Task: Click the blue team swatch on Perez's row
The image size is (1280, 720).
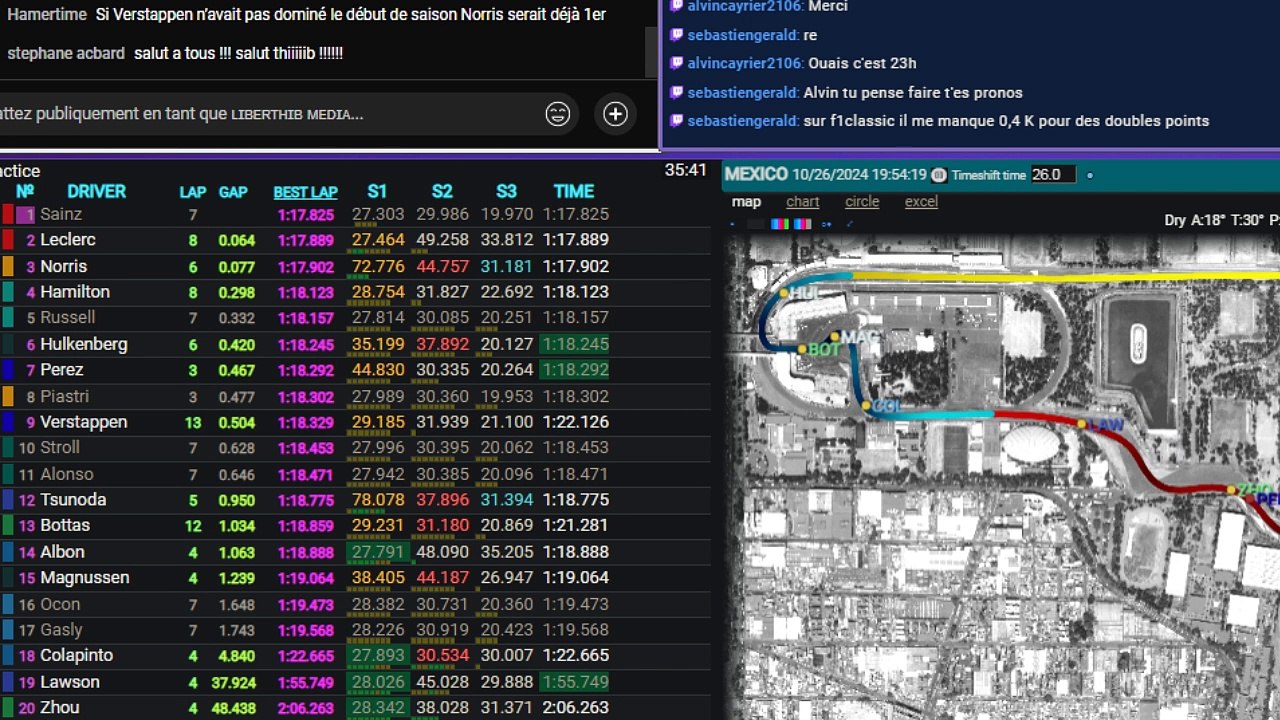Action: click(x=8, y=370)
